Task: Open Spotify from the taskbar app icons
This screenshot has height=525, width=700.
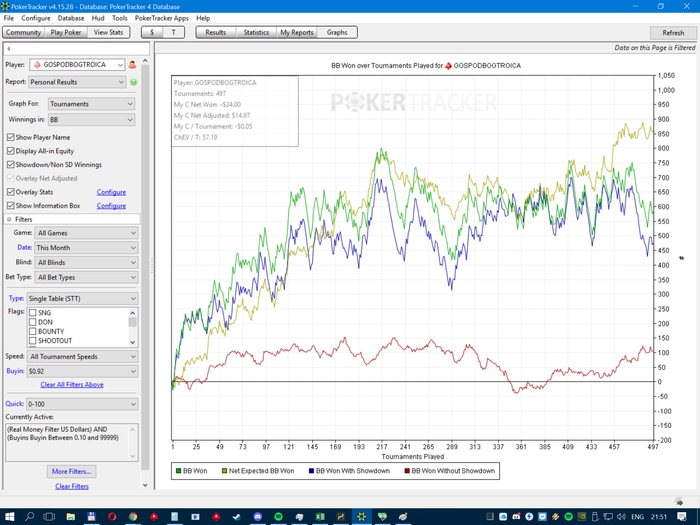Action: (278, 517)
